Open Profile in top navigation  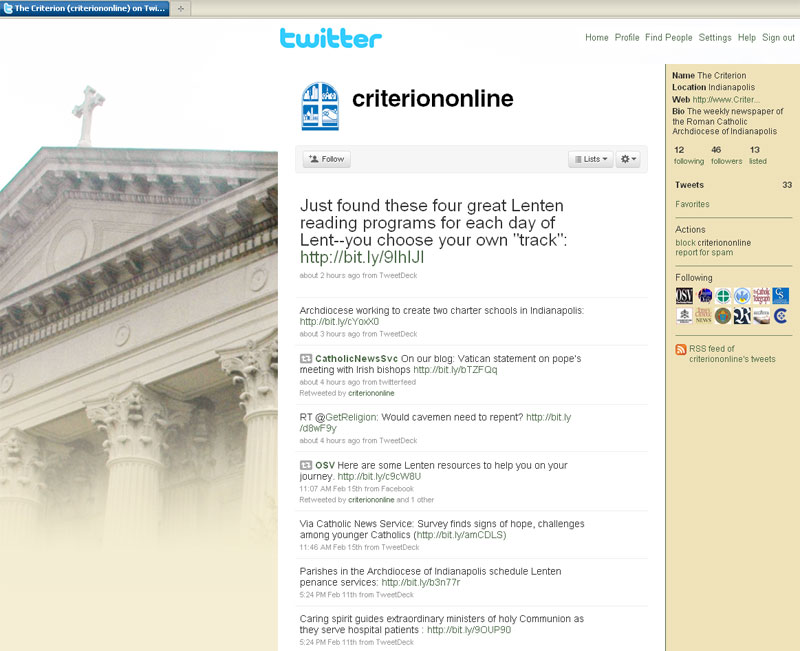tap(627, 38)
